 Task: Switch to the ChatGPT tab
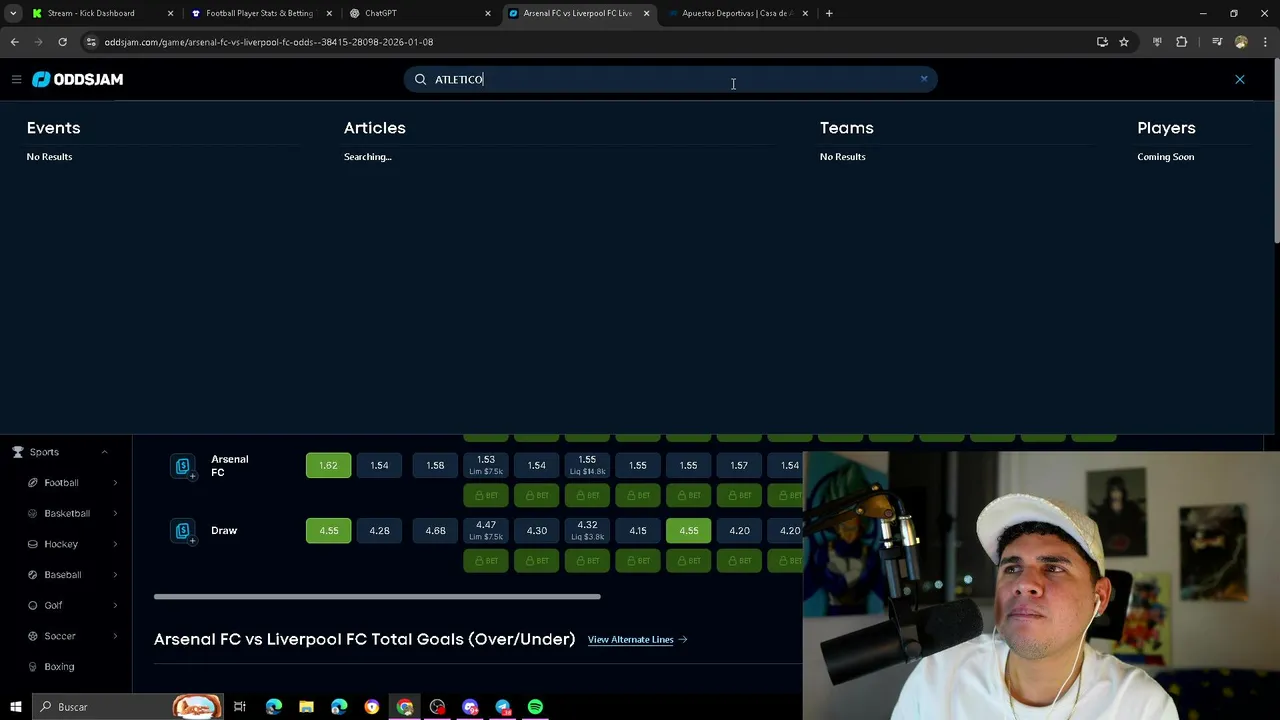[x=420, y=13]
